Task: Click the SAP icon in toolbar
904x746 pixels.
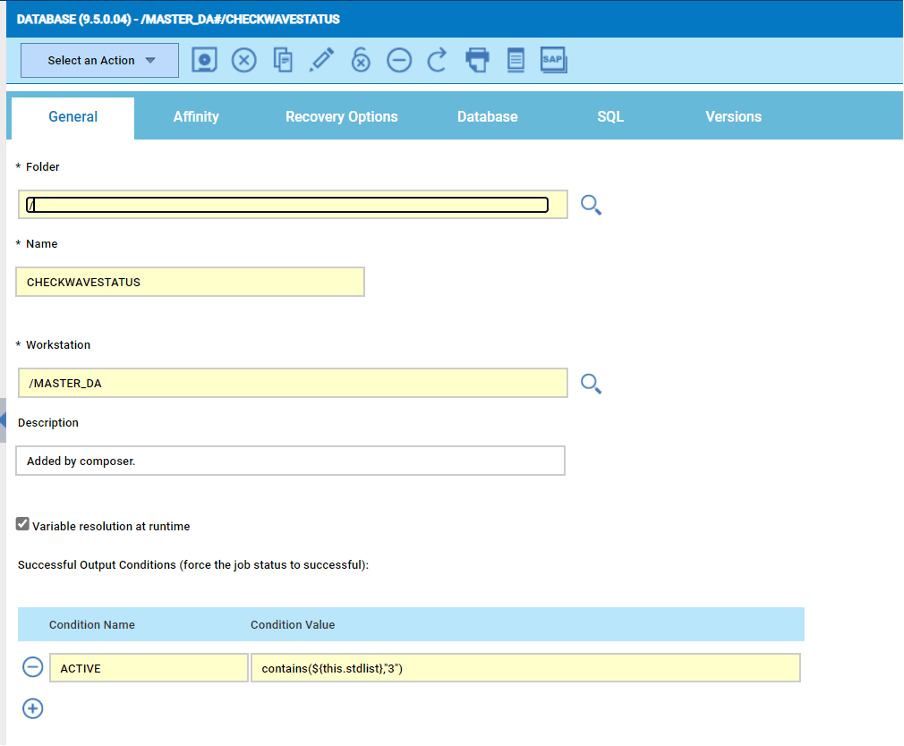Action: click(x=553, y=60)
